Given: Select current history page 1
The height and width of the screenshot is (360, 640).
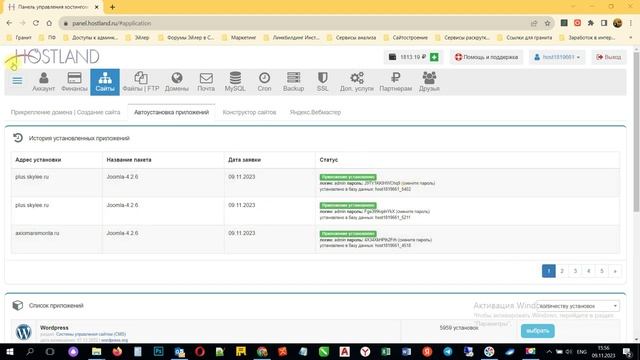Looking at the screenshot, I should coord(549,271).
